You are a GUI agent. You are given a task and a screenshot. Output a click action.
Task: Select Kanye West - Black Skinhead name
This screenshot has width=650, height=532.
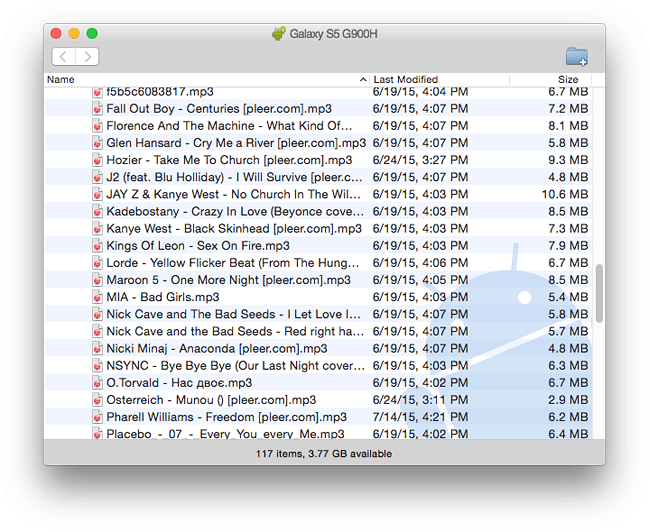pos(234,228)
